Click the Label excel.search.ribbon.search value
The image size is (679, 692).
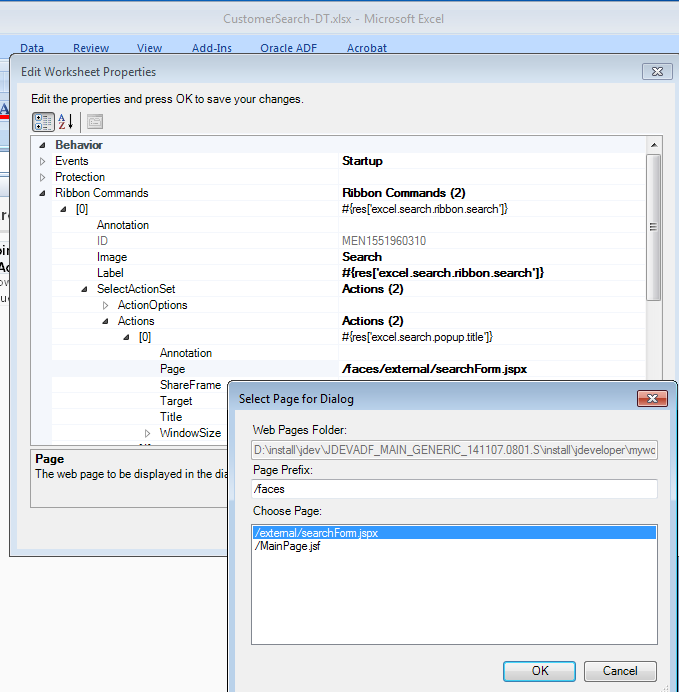click(443, 273)
